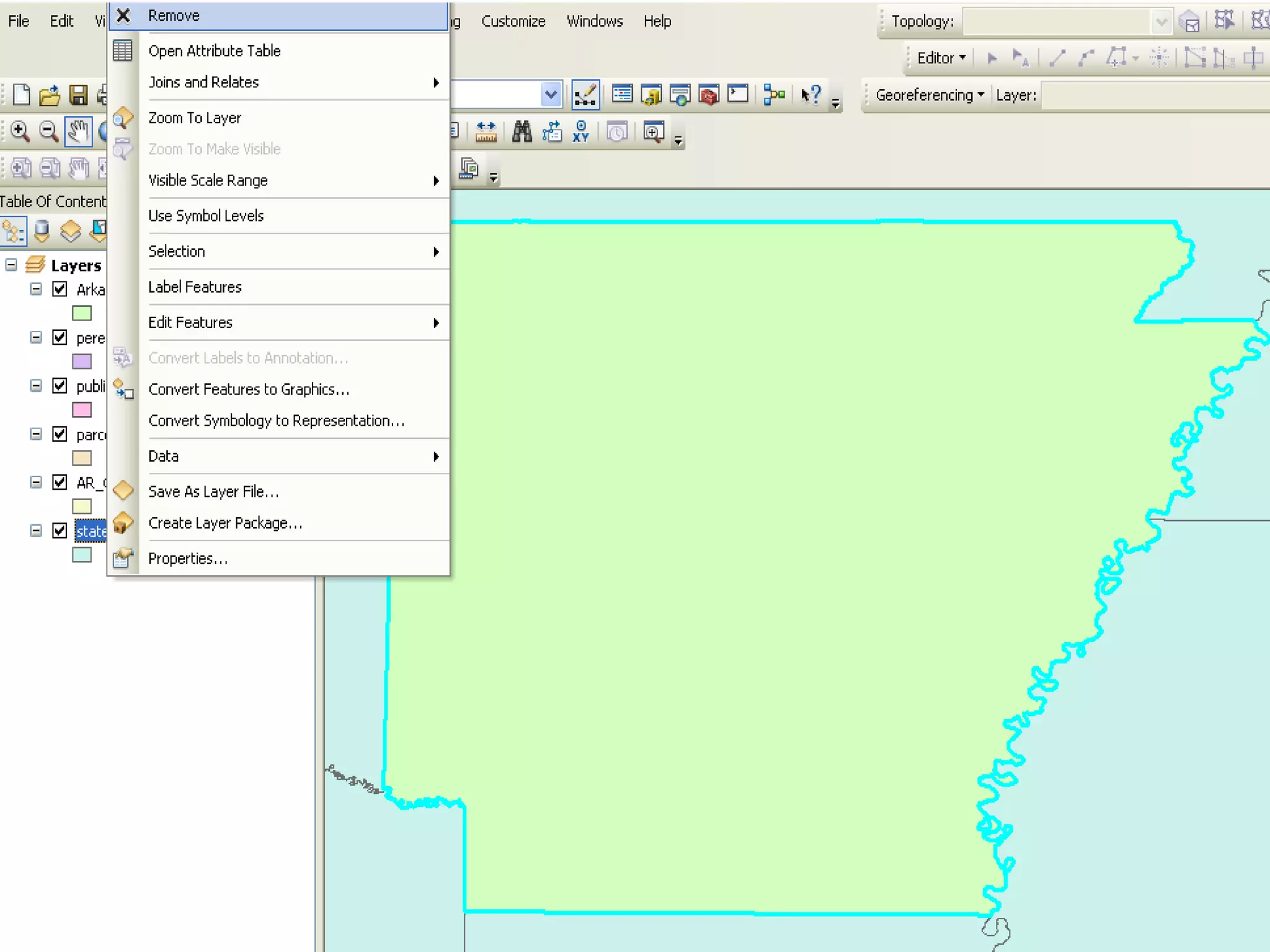Uncheck the pere layer checkbox
The height and width of the screenshot is (952, 1270).
[60, 337]
